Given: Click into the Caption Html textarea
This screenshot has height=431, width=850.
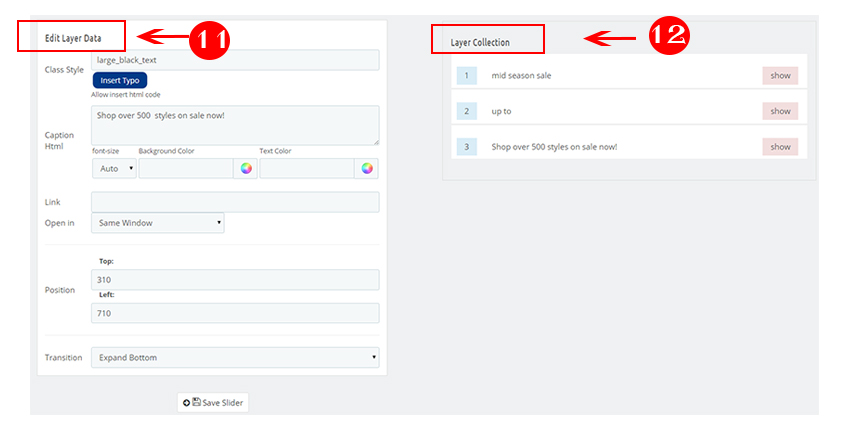Looking at the screenshot, I should [x=235, y=125].
